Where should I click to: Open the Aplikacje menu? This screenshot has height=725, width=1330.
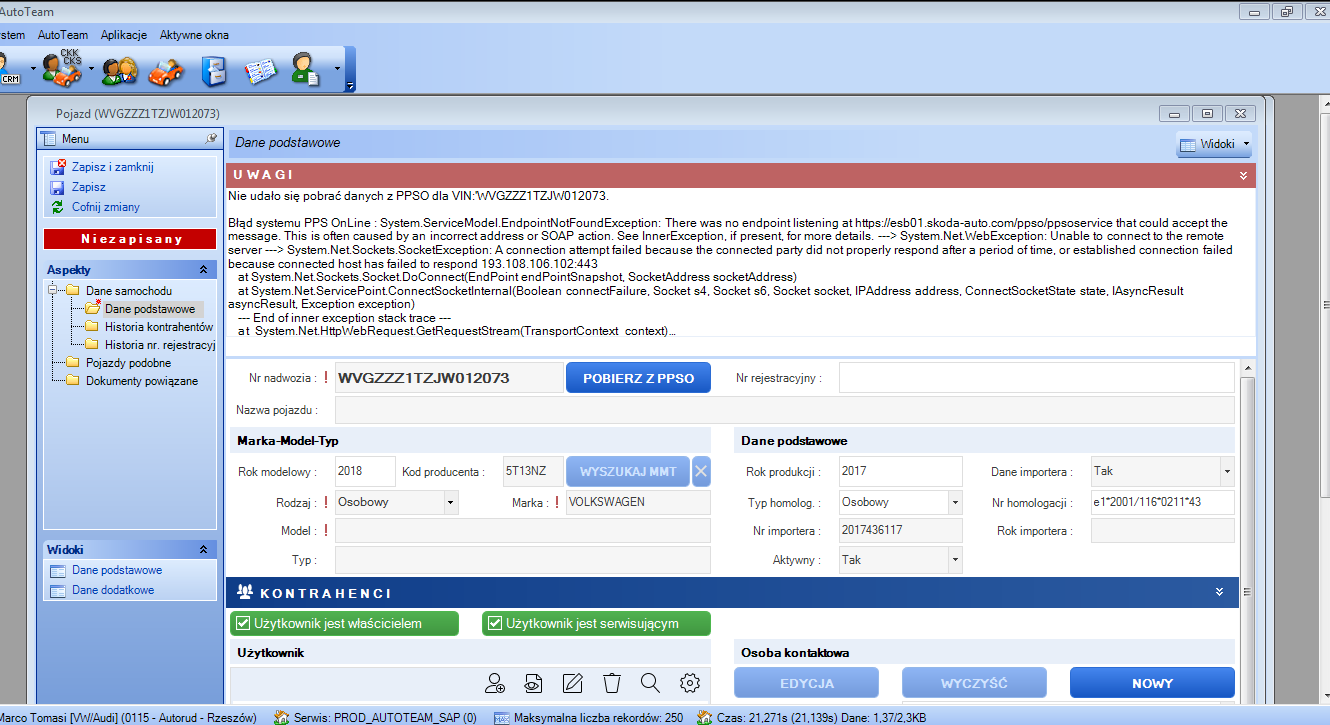(123, 35)
